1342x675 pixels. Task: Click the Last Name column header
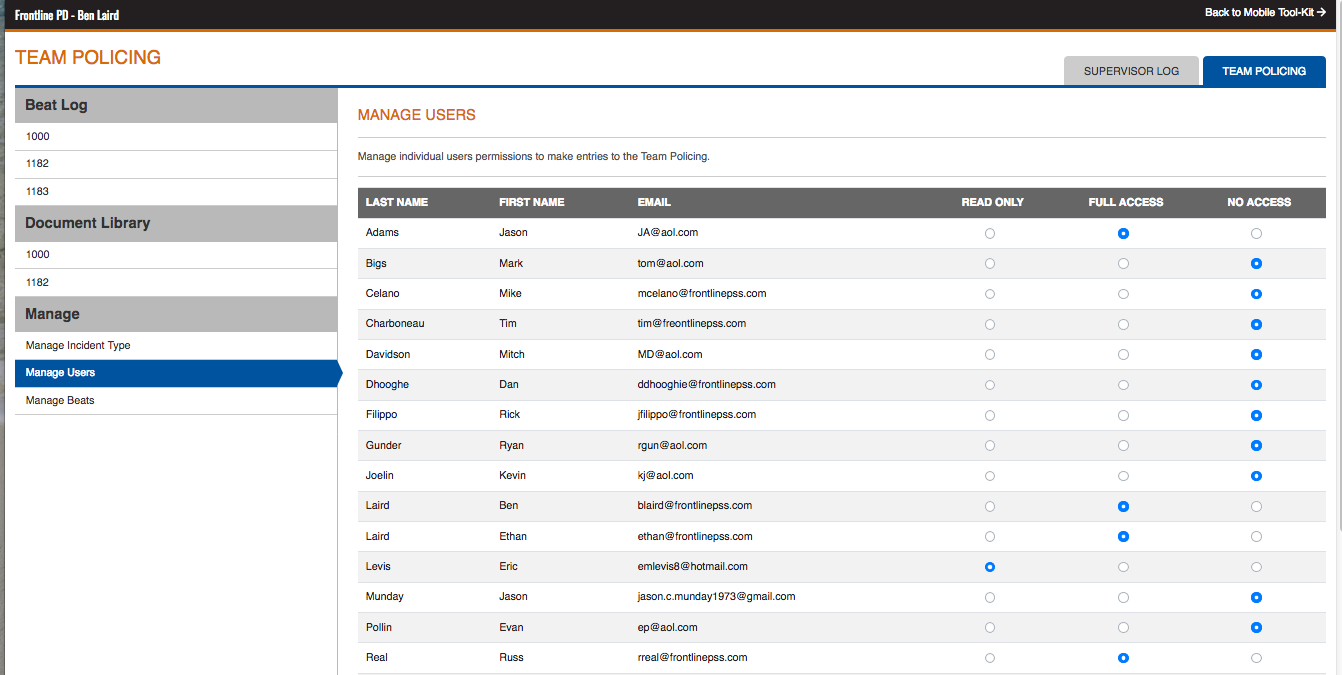pyautogui.click(x=397, y=202)
